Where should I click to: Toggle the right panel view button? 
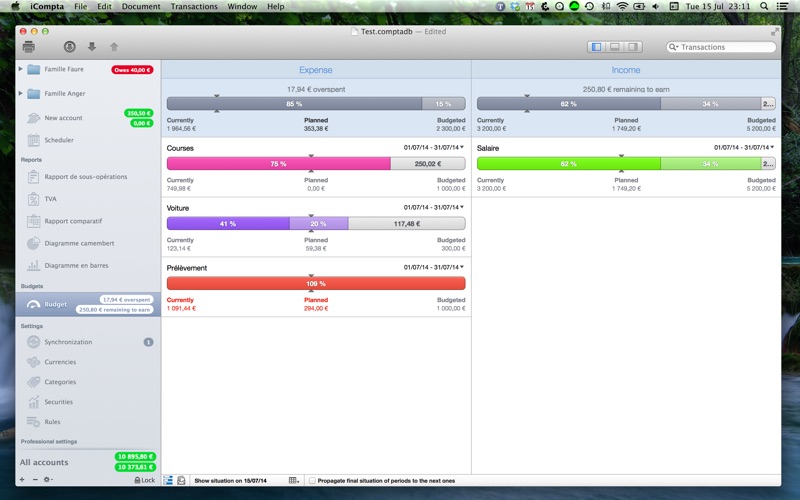pos(633,47)
